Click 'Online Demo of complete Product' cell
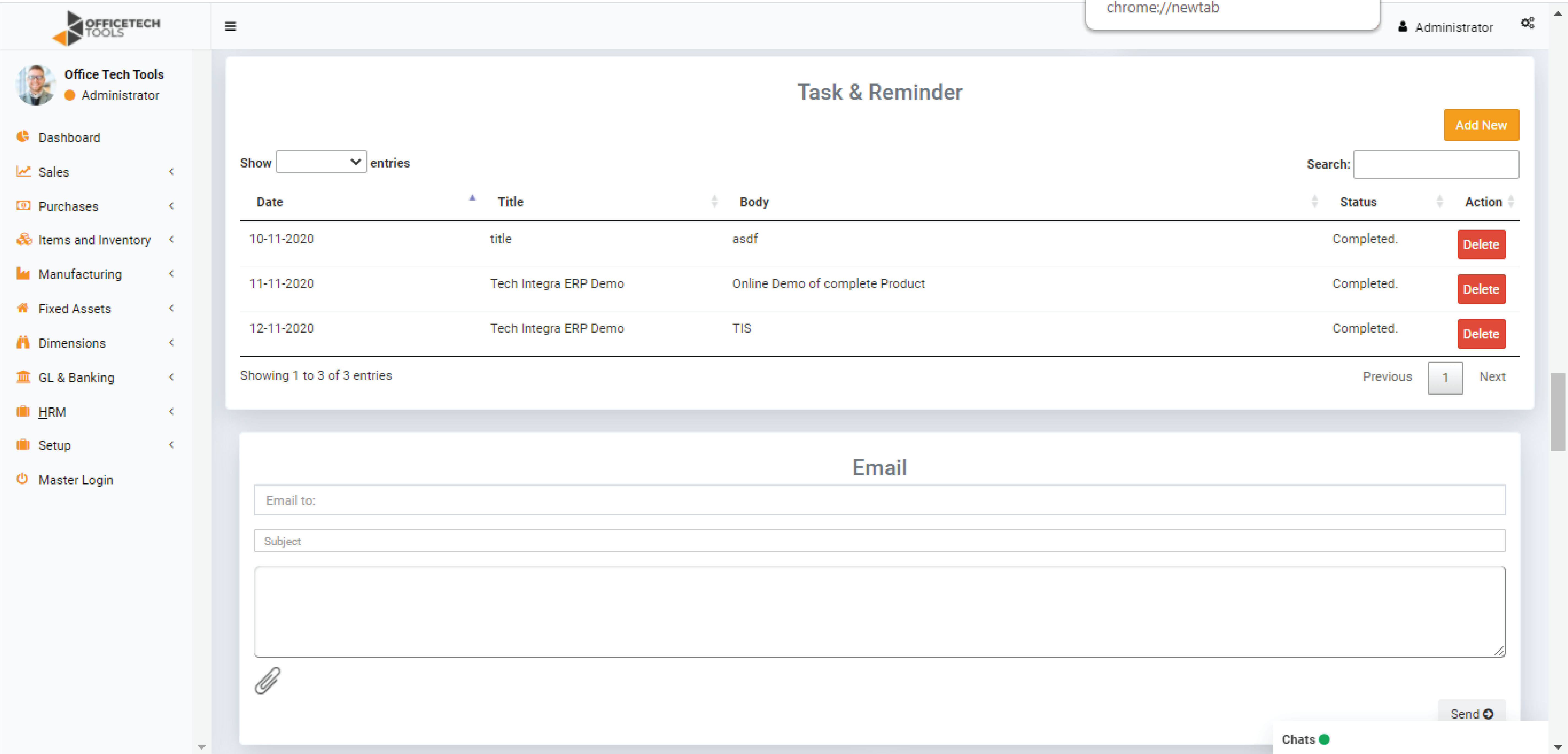Viewport: 1568px width, 754px height. 828,283
